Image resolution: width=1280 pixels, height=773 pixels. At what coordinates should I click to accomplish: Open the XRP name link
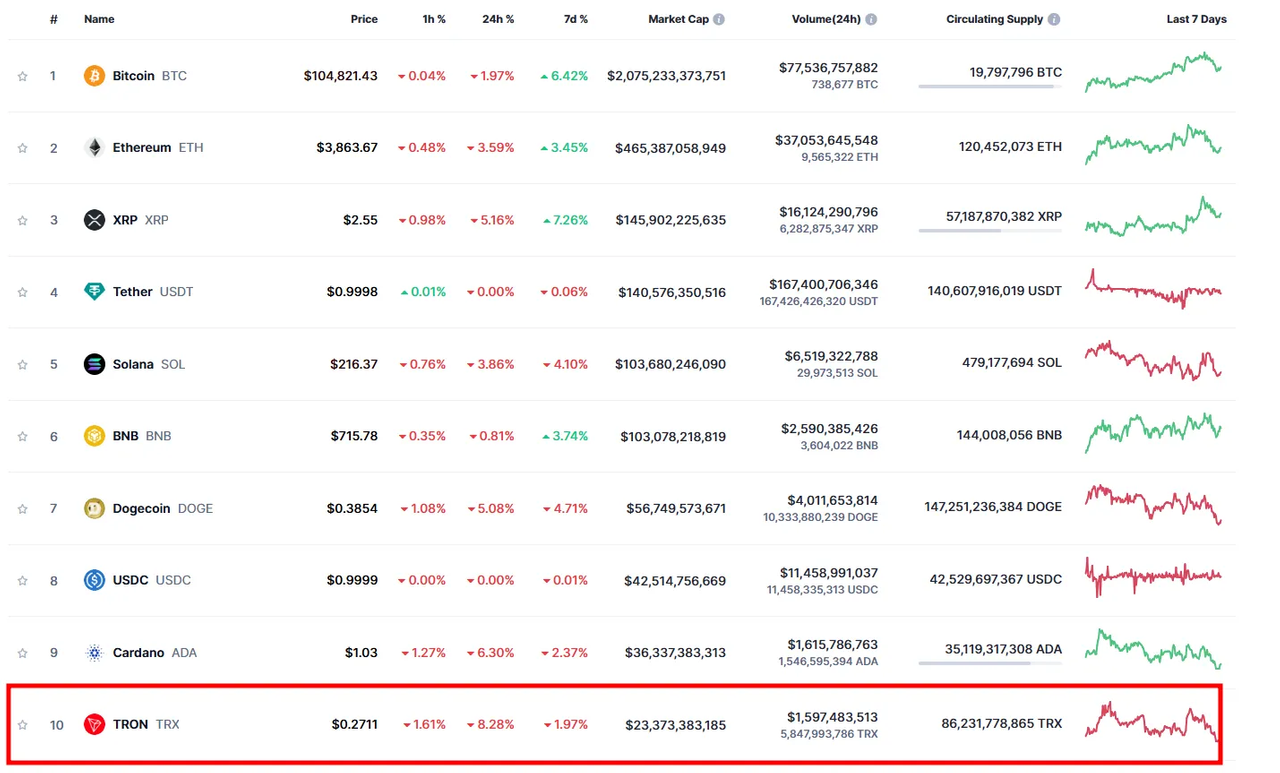[x=141, y=220]
